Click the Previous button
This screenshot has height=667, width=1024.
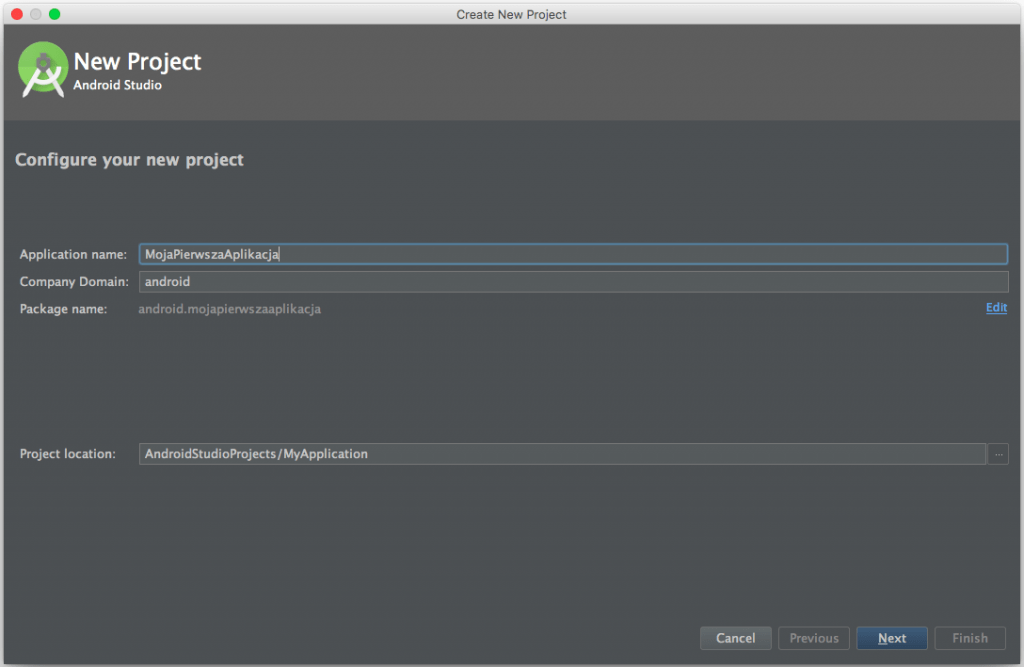(813, 638)
